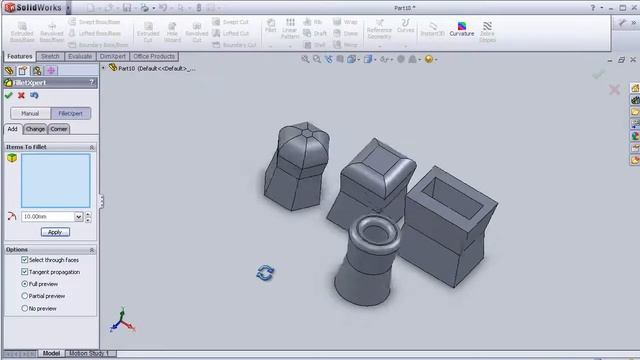Screen dimensions: 640x360
Task: Click the Items To Fillet selection box
Action: point(56,180)
